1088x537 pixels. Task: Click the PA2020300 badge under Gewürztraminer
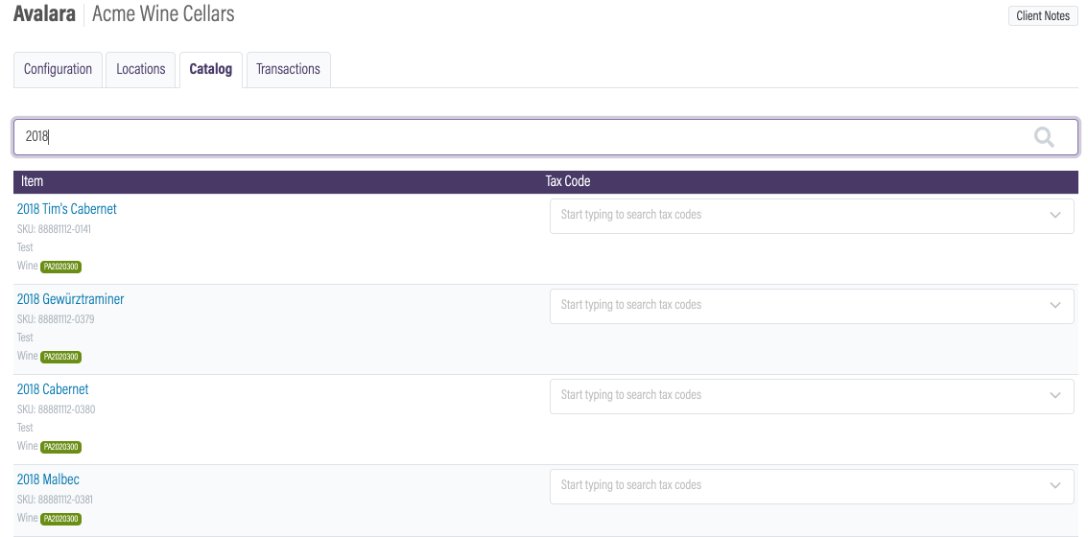tap(61, 357)
